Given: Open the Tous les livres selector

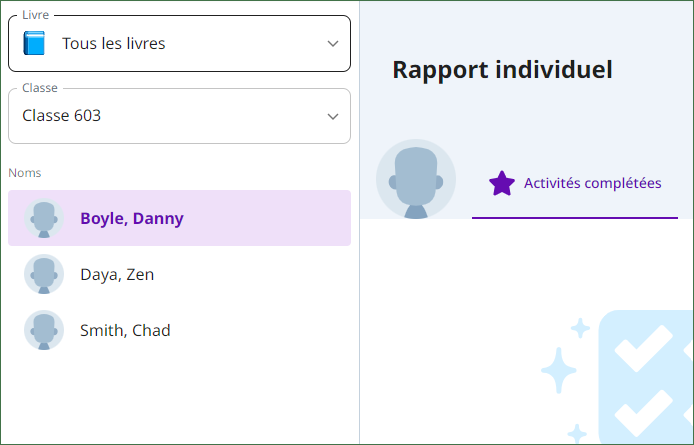Looking at the screenshot, I should pyautogui.click(x=179, y=43).
